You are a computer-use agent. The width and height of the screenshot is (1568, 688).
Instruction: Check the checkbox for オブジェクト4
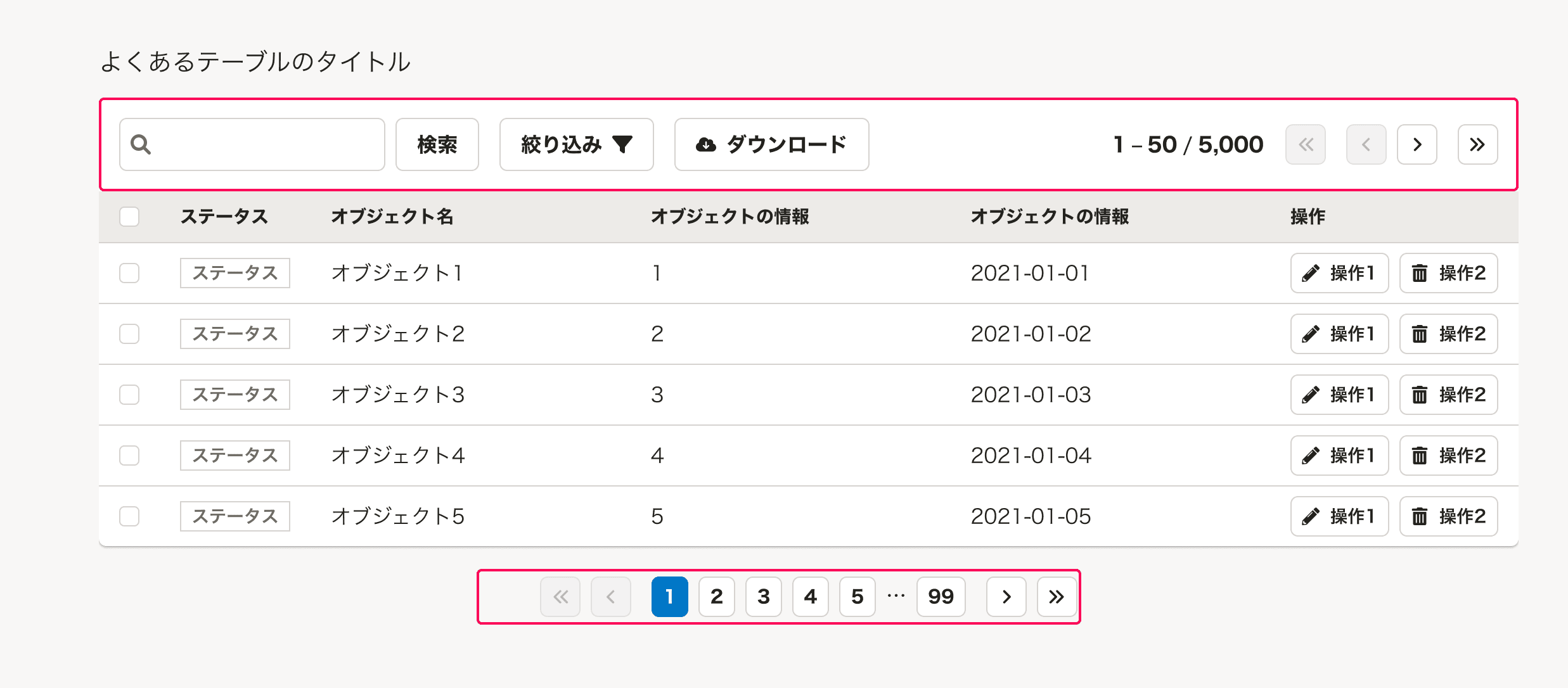129,455
